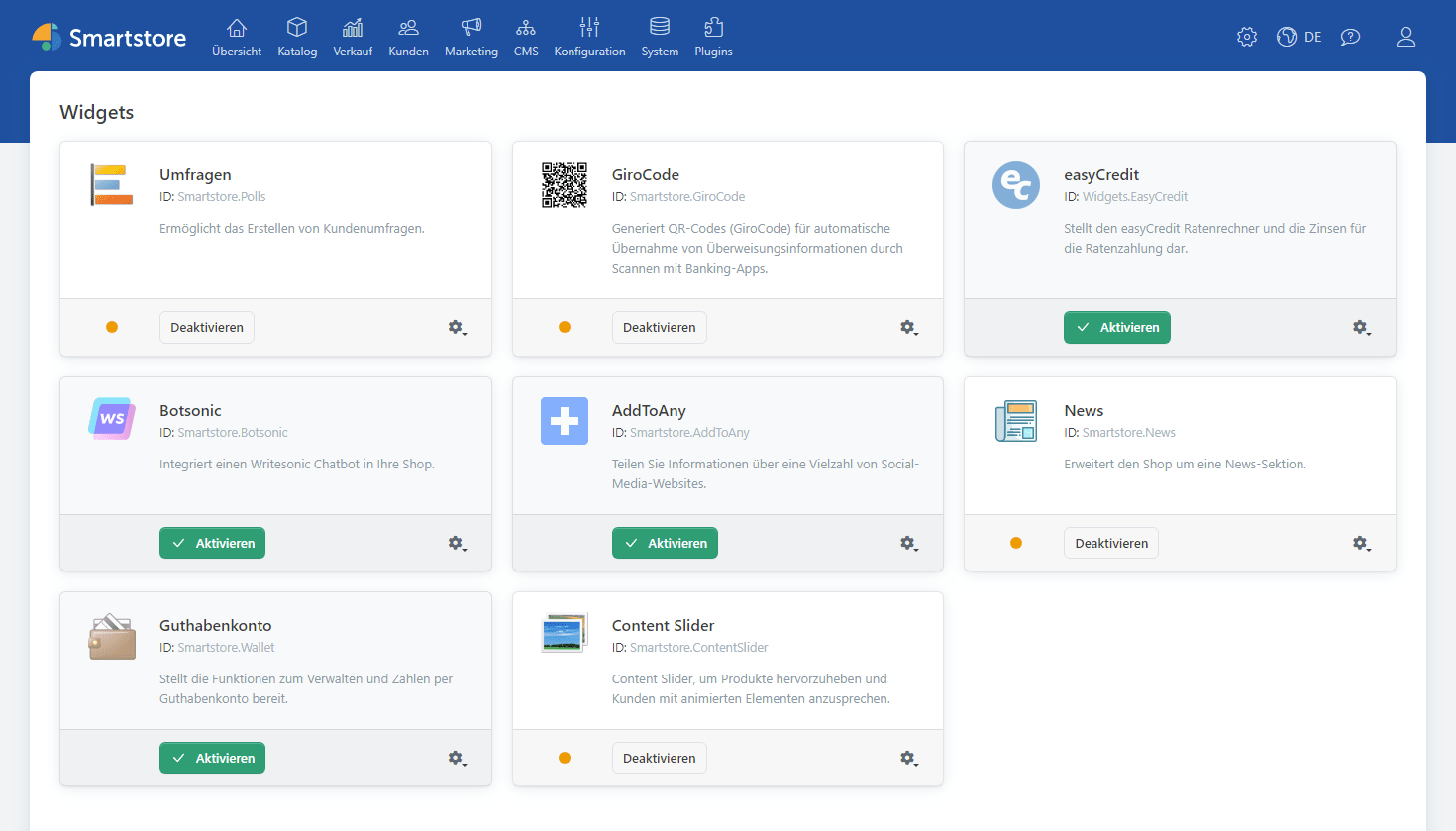The height and width of the screenshot is (831, 1456).
Task: Click the GiroCode QR code icon
Action: point(565,185)
